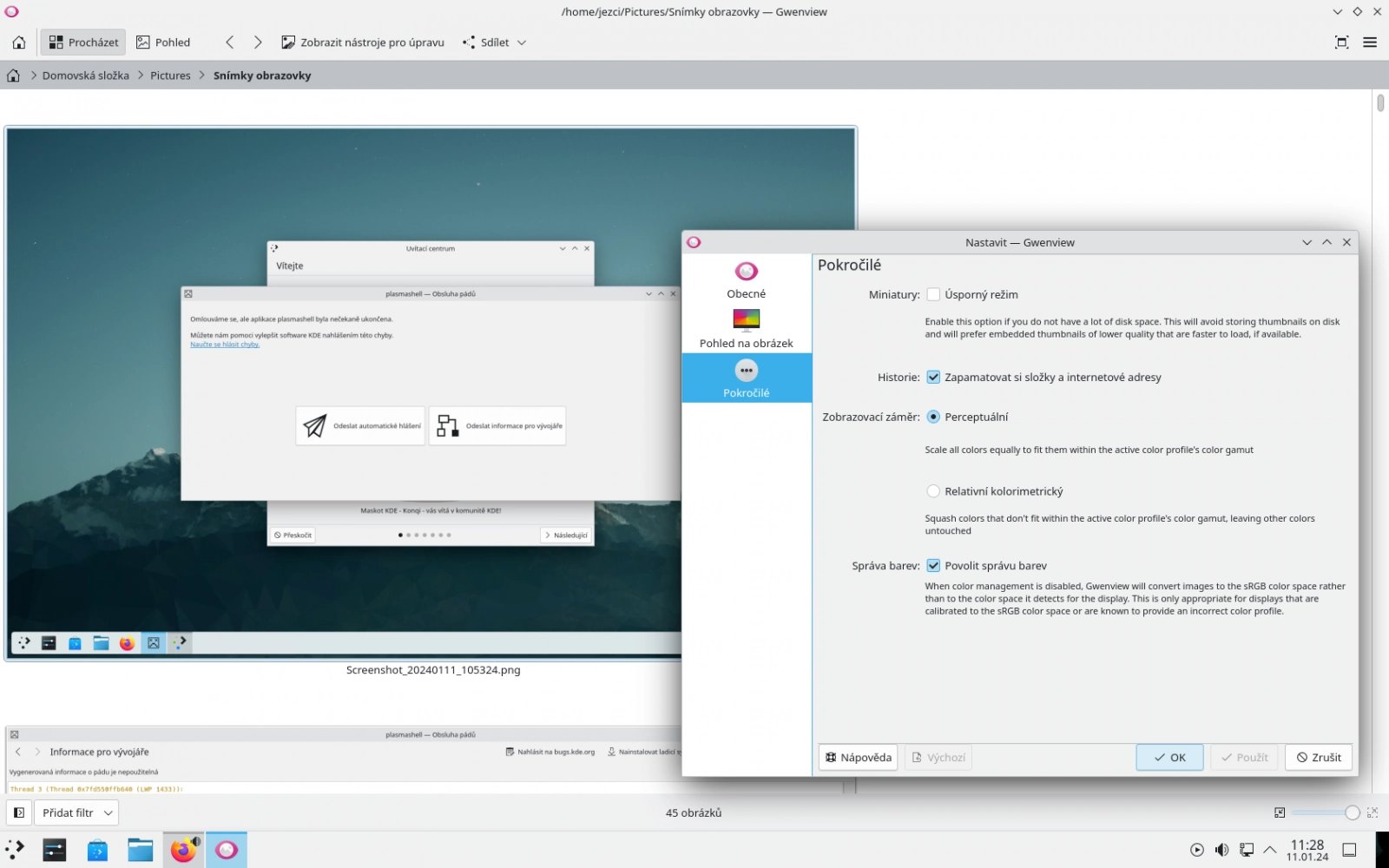The height and width of the screenshot is (868, 1389).
Task: Click the clock showing 11:28
Action: tap(1307, 850)
